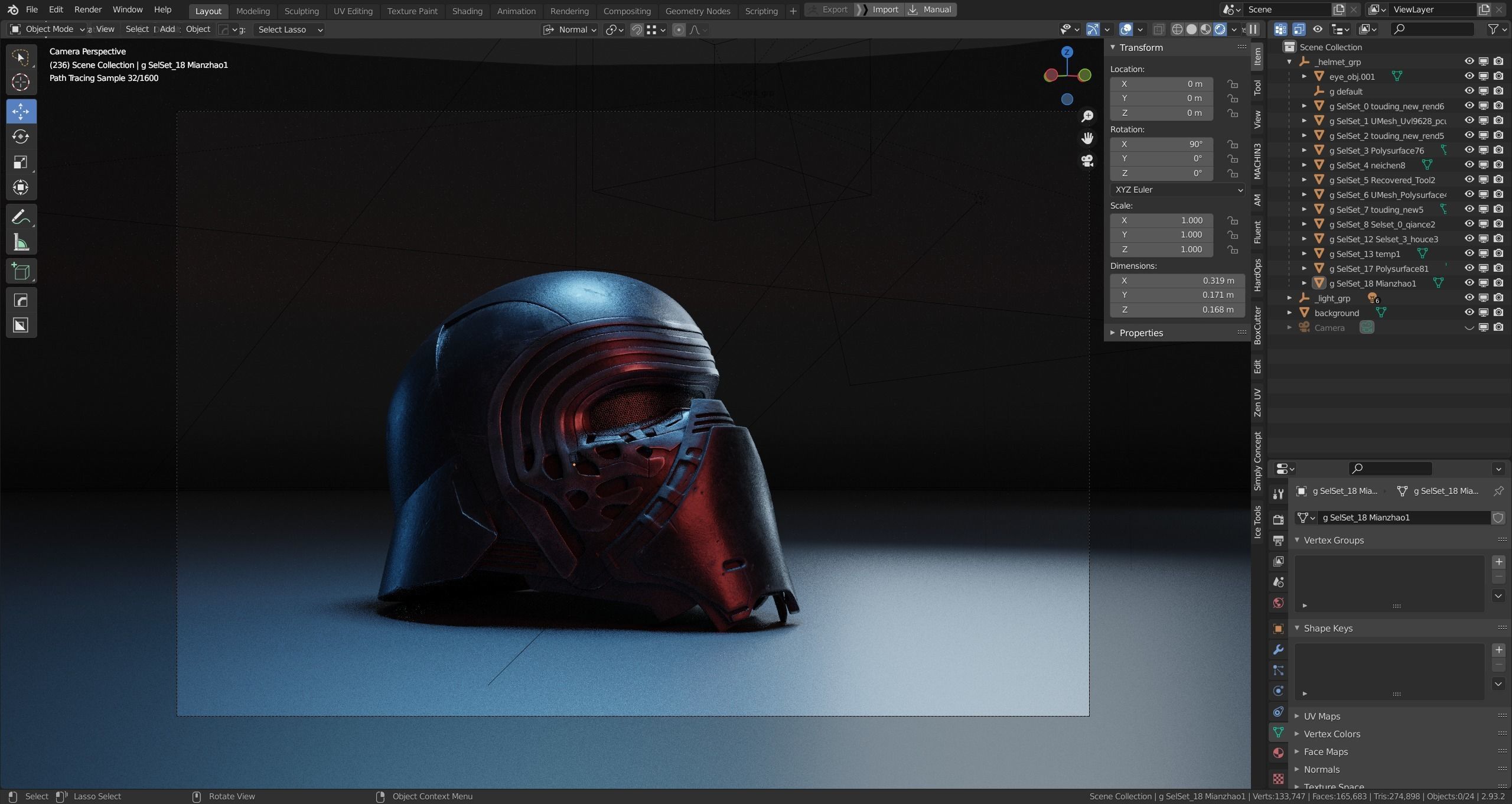Switch to the Shading workspace tab

467,11
